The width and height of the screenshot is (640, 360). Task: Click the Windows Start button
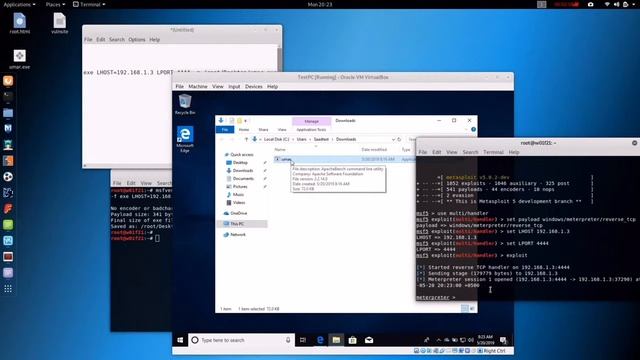coord(180,340)
